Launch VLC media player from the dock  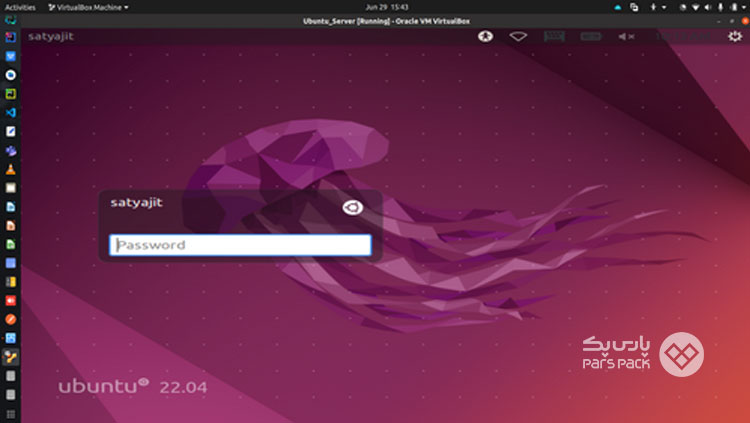click(11, 169)
